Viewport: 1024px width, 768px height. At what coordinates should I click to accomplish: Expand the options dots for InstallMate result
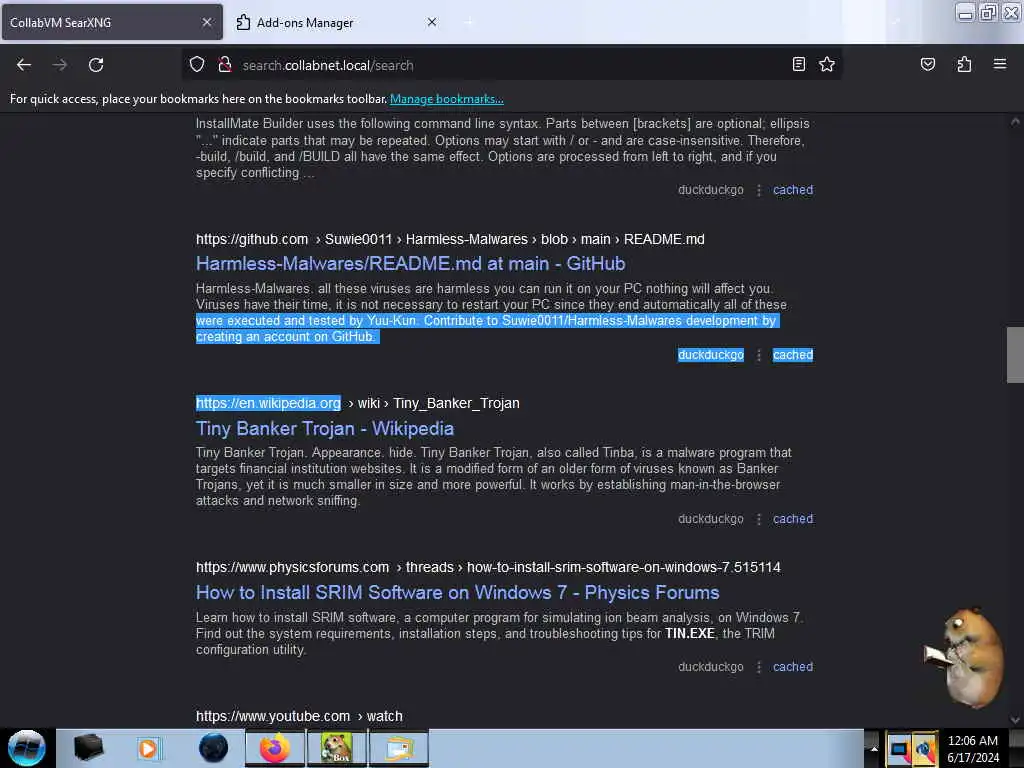pos(758,190)
